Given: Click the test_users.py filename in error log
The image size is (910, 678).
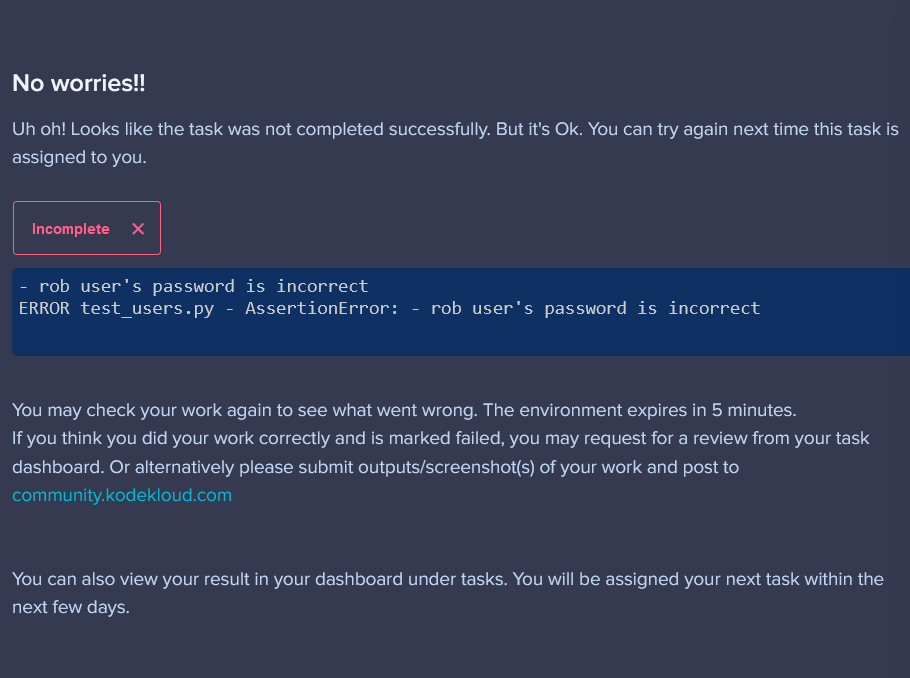Looking at the screenshot, I should [147, 308].
